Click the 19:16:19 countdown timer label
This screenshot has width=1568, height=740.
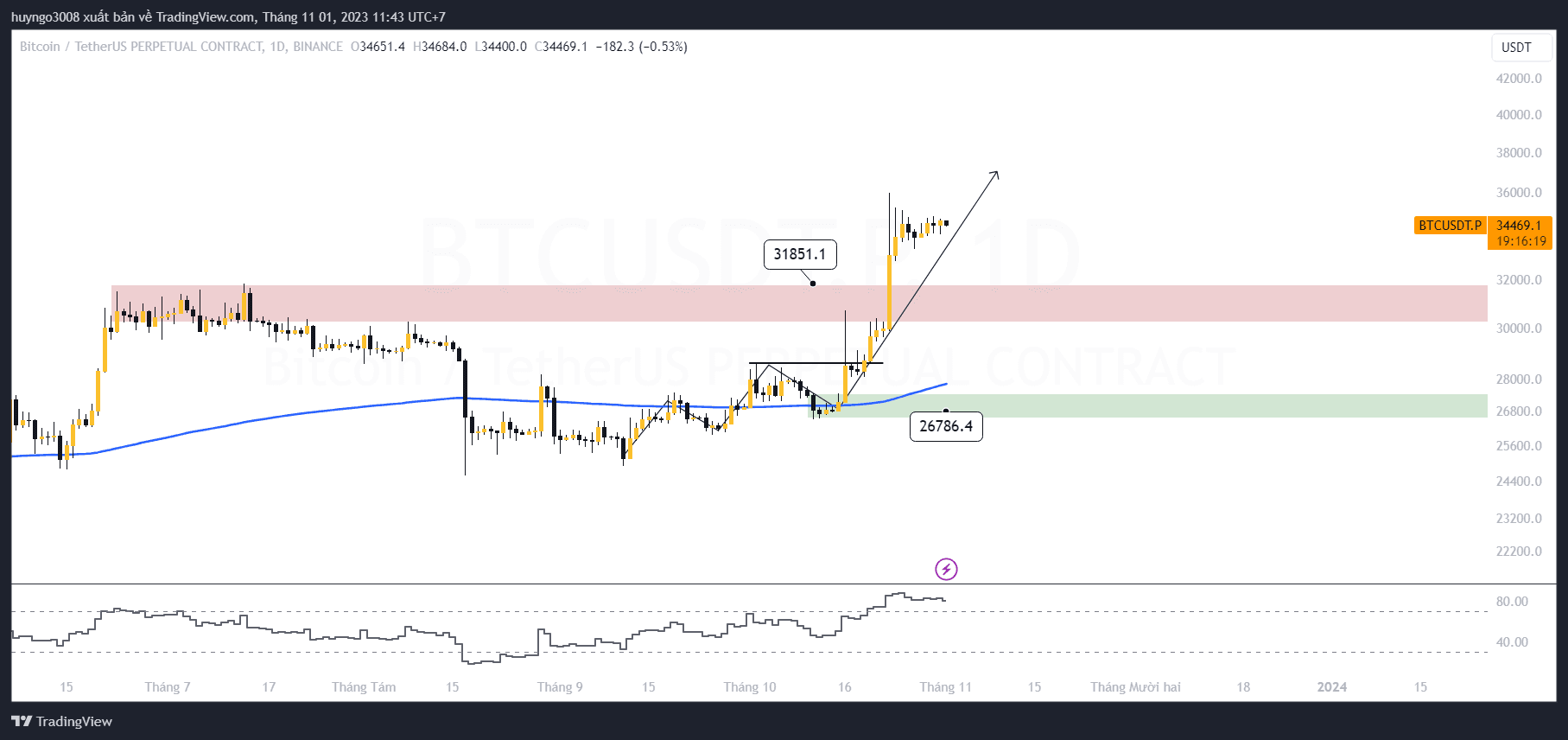(x=1520, y=241)
